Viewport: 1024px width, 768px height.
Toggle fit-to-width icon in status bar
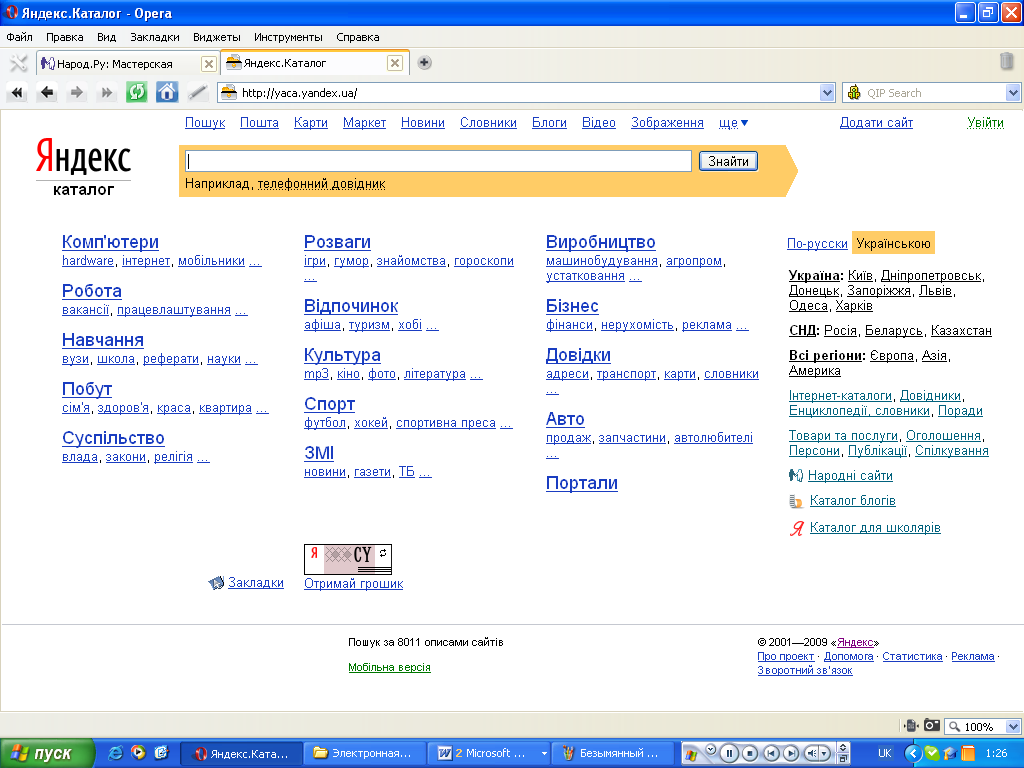tap(911, 726)
